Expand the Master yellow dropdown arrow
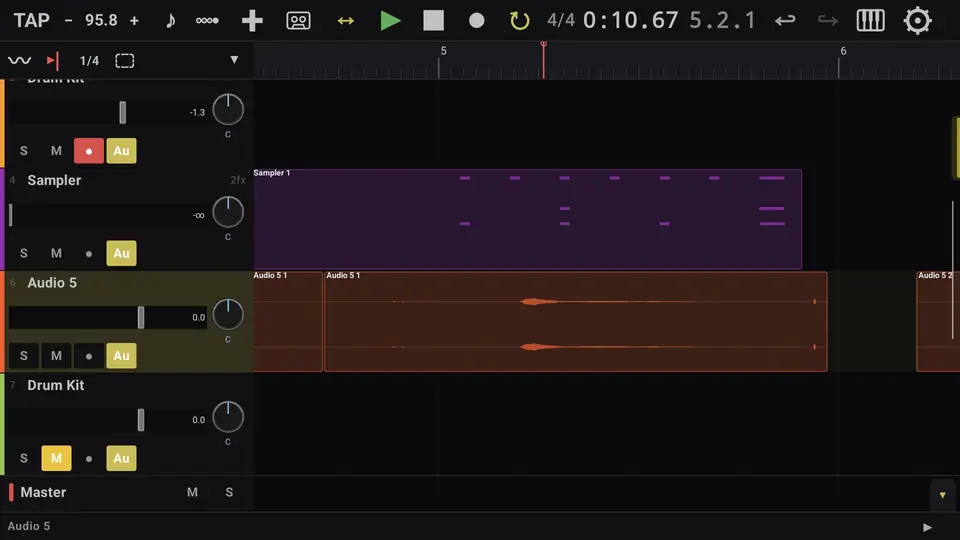Image resolution: width=960 pixels, height=540 pixels. point(942,495)
